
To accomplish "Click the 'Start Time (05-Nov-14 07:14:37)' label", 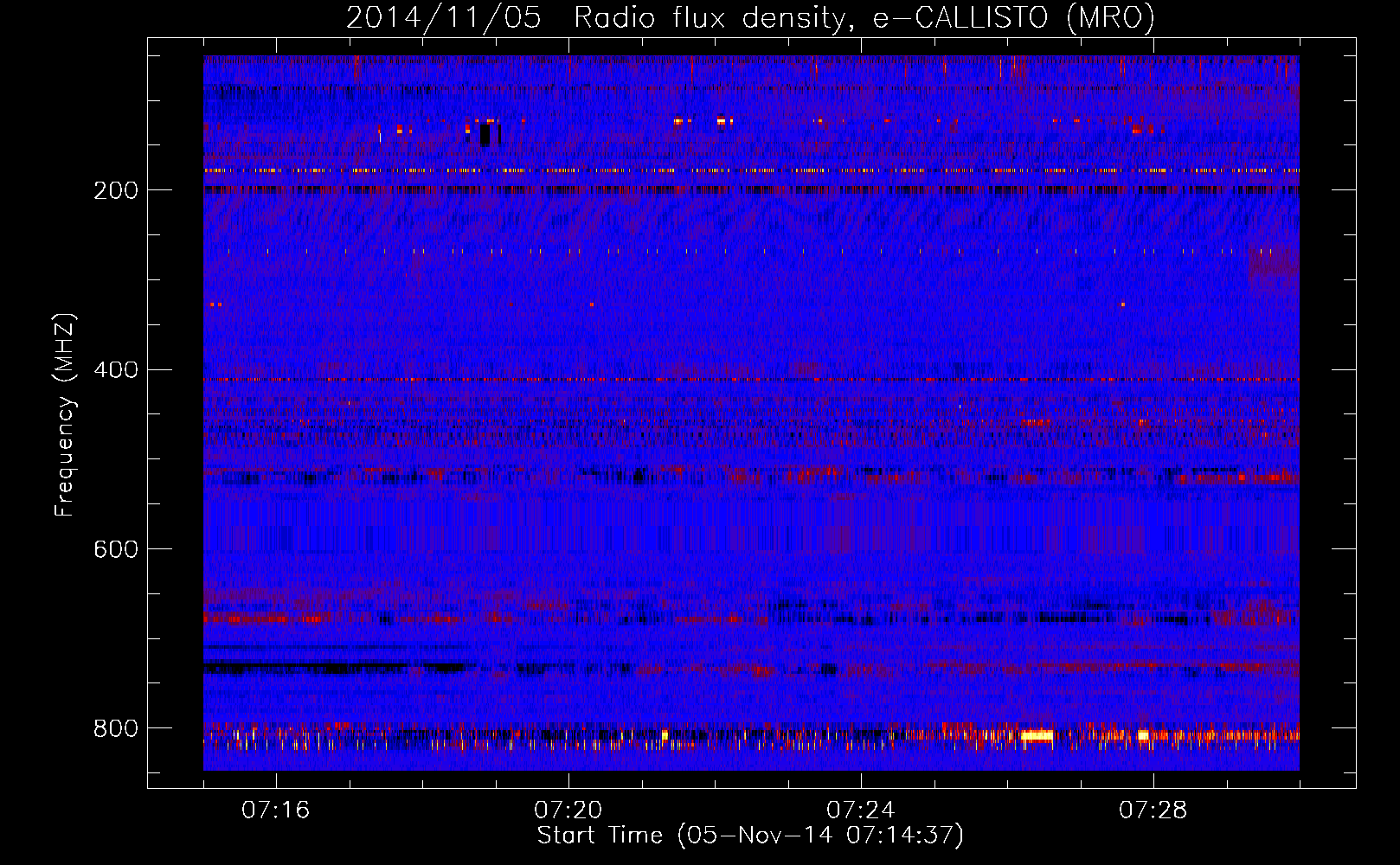I will coord(750,836).
